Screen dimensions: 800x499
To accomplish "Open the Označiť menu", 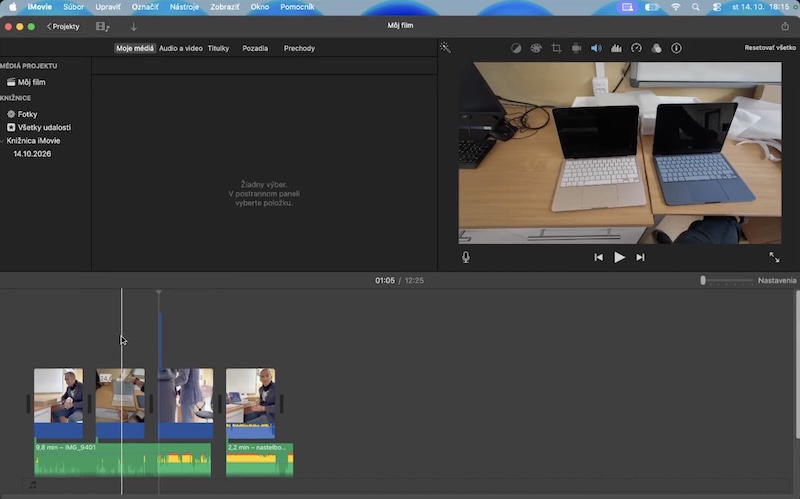I will (x=145, y=7).
